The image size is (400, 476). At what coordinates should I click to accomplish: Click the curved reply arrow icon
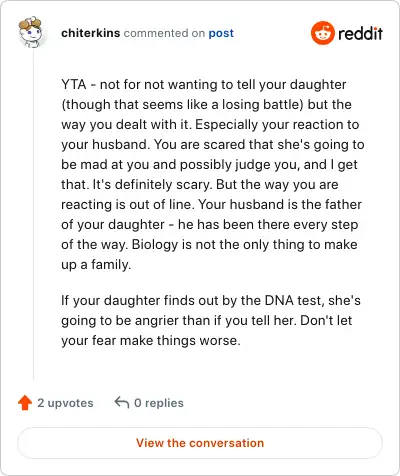(x=122, y=402)
